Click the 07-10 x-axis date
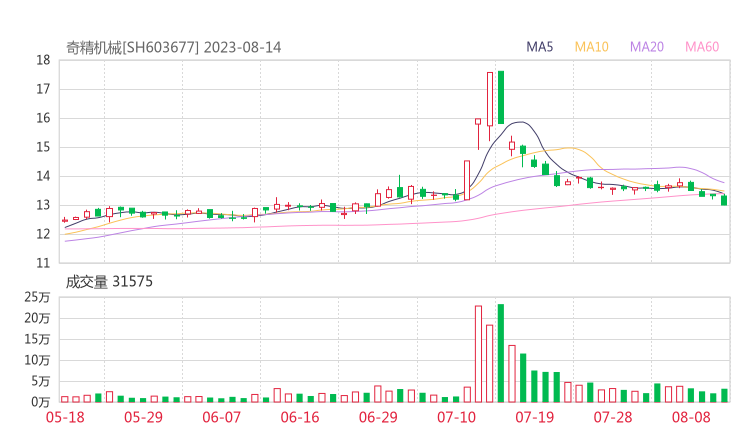Screen dimensions: 740x440 [456, 417]
